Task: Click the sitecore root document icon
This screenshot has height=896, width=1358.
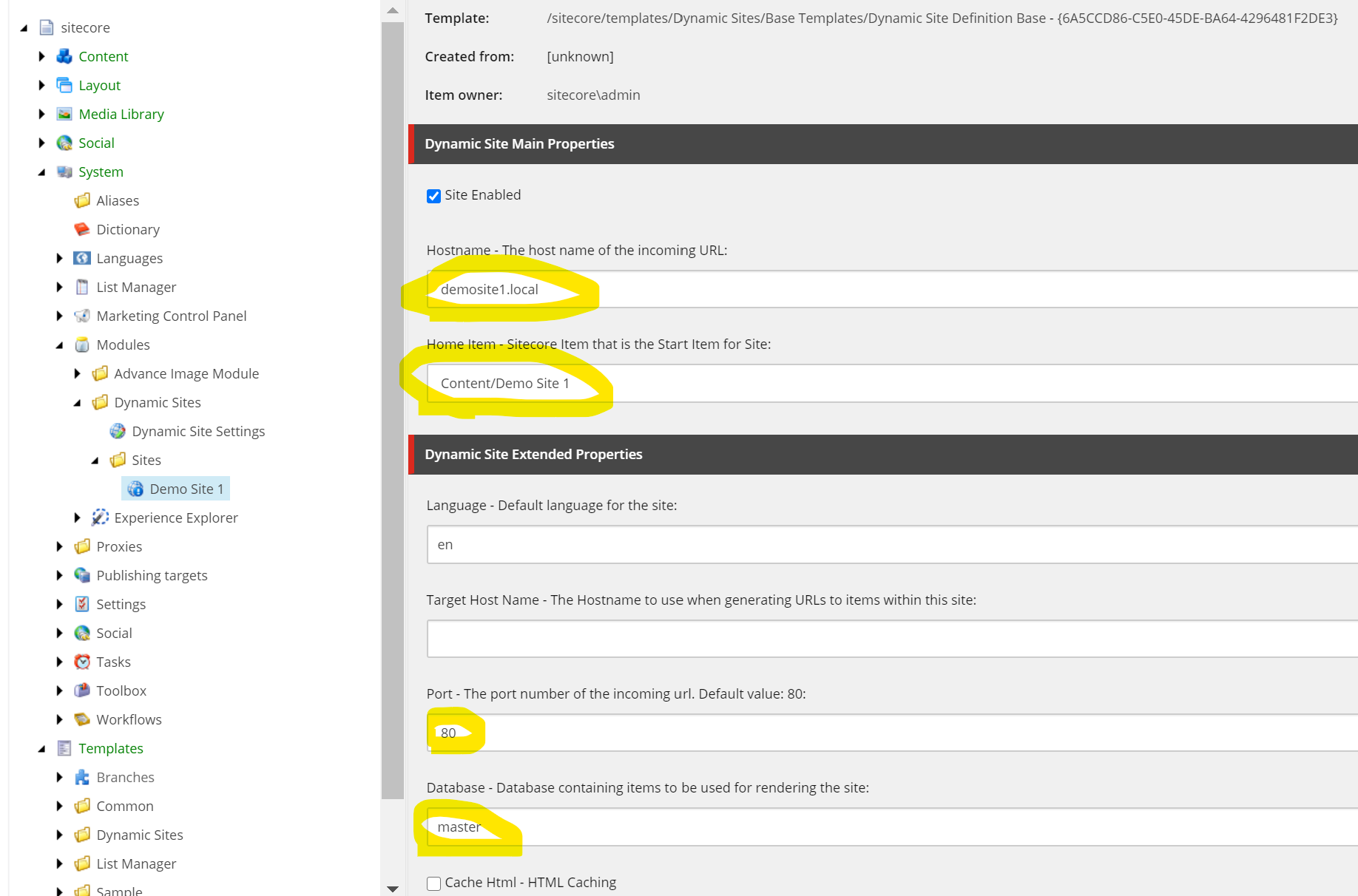Action: pyautogui.click(x=47, y=27)
